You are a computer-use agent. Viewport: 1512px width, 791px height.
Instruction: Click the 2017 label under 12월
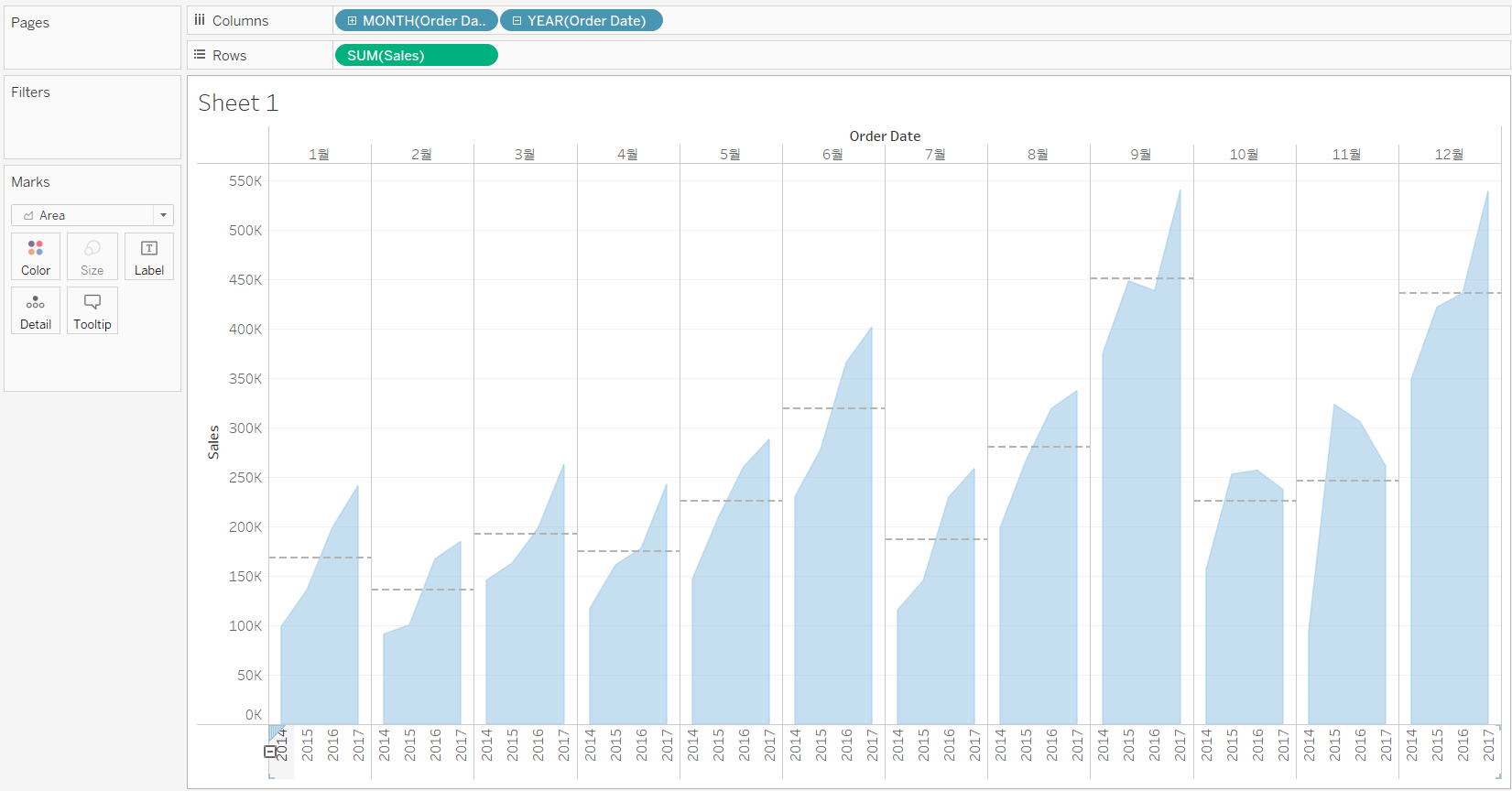tap(1489, 745)
